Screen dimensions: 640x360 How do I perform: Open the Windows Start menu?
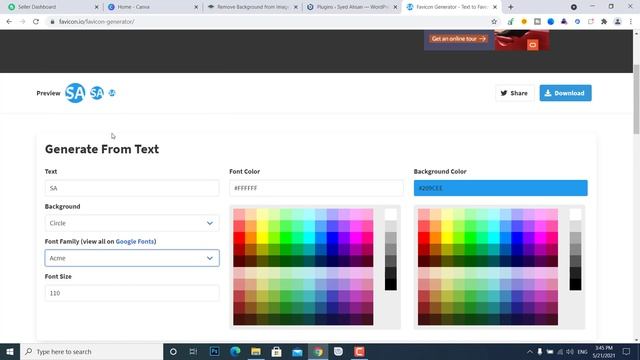coord(10,351)
